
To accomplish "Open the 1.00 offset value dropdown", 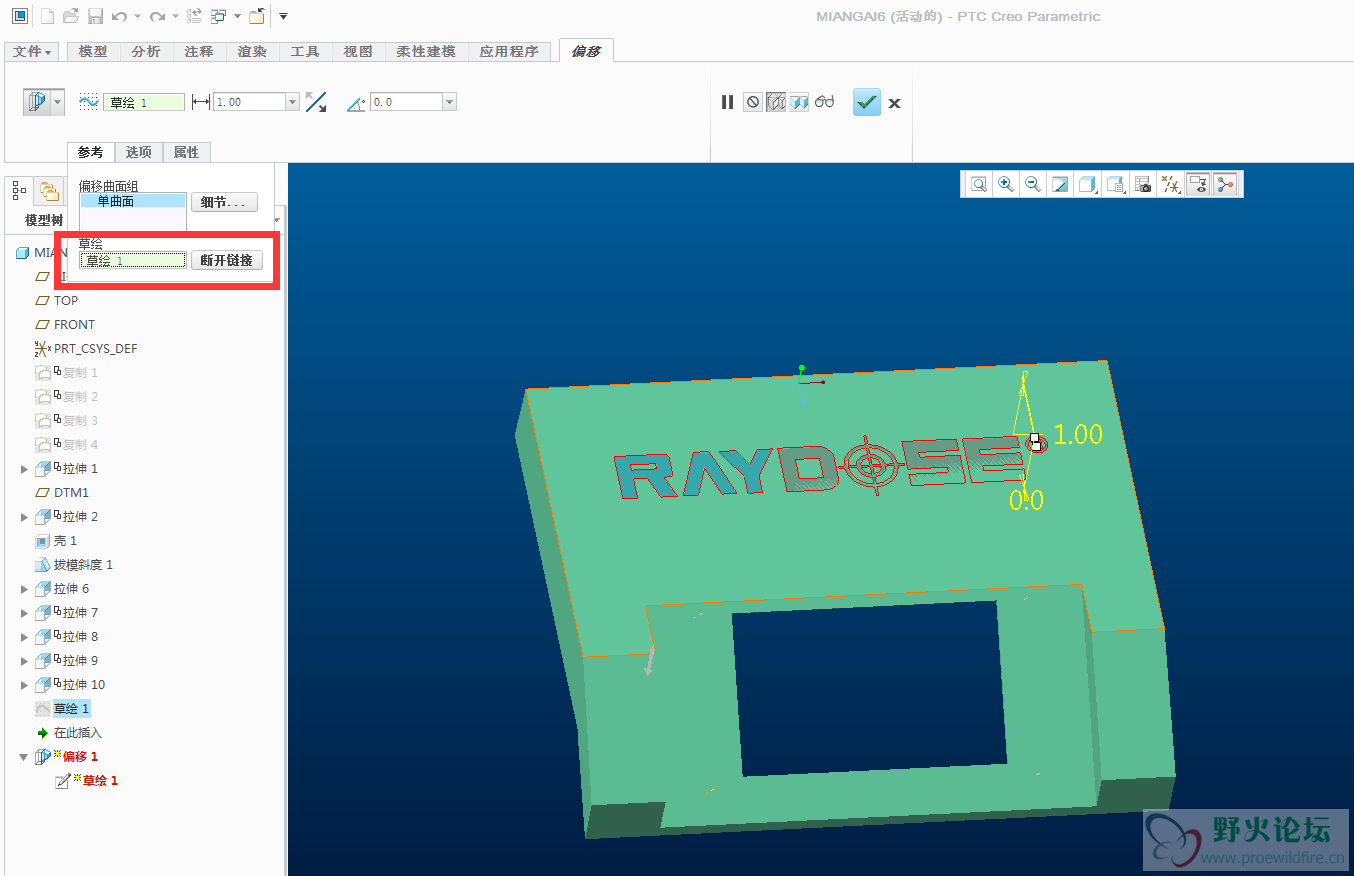I will pyautogui.click(x=292, y=102).
